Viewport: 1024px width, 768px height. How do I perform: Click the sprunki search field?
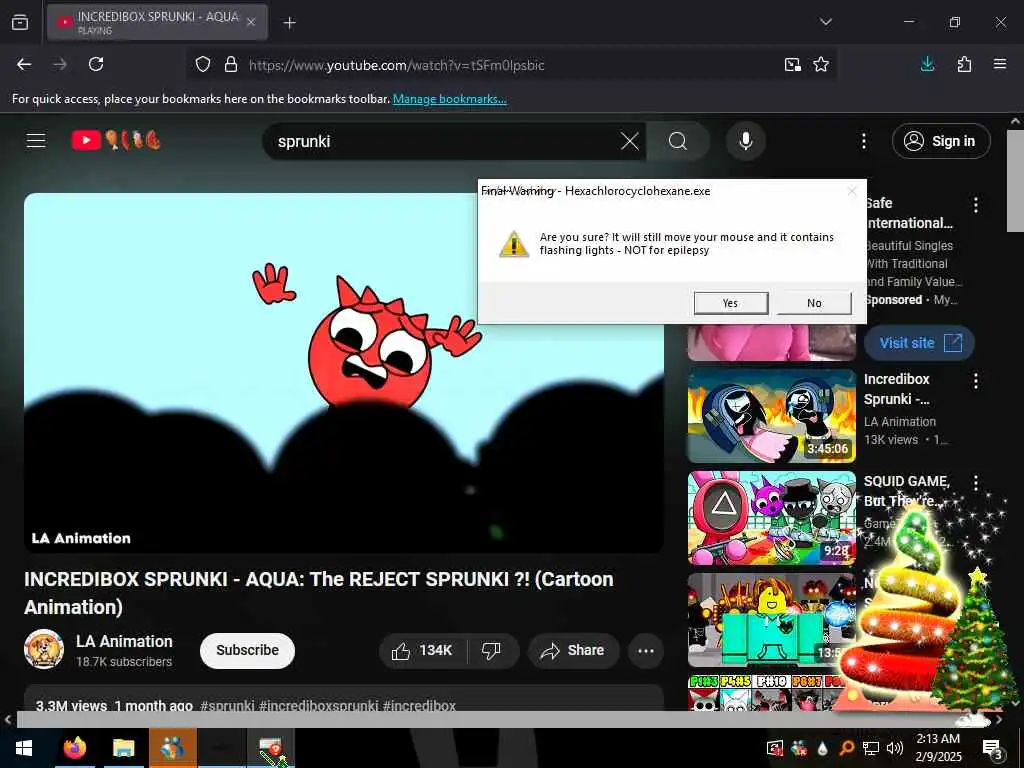444,141
